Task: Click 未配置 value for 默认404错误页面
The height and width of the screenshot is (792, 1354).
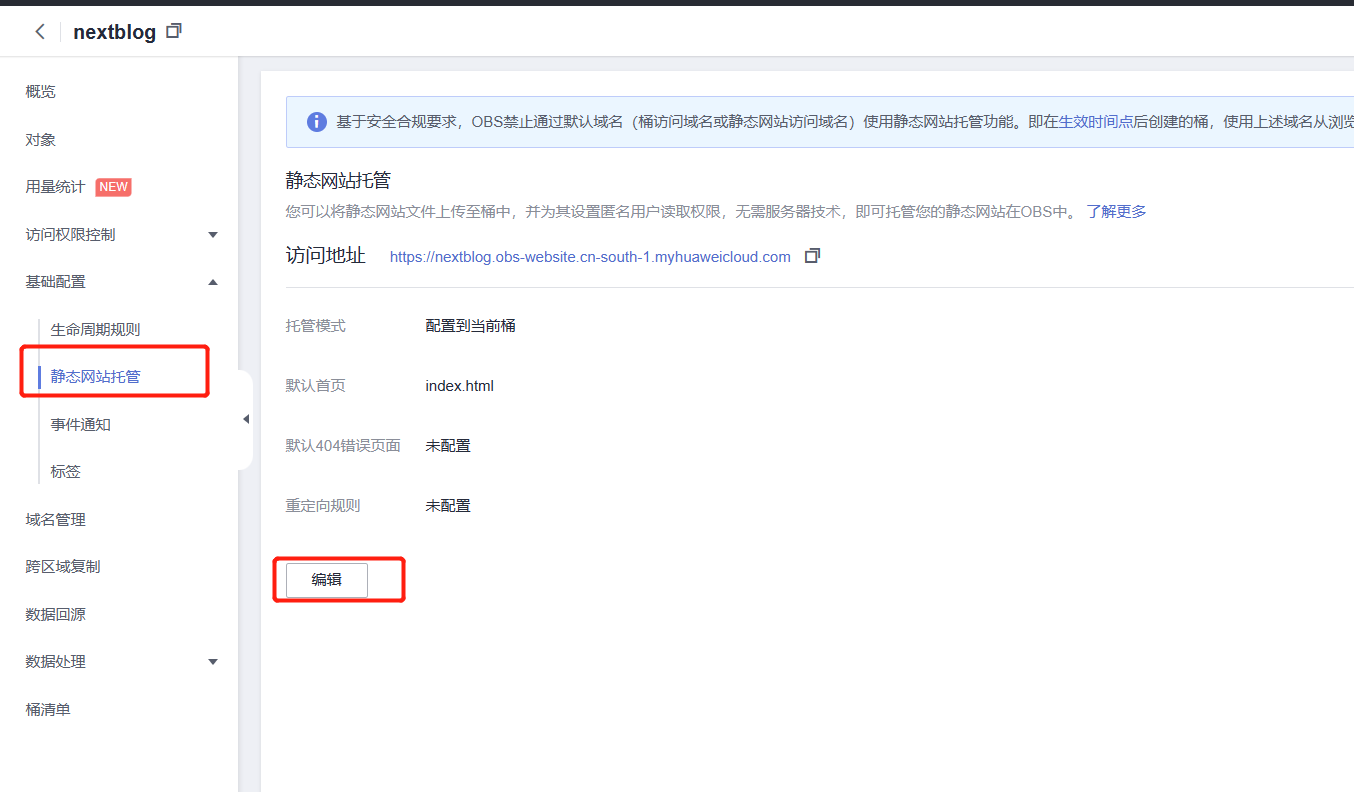Action: click(x=448, y=446)
